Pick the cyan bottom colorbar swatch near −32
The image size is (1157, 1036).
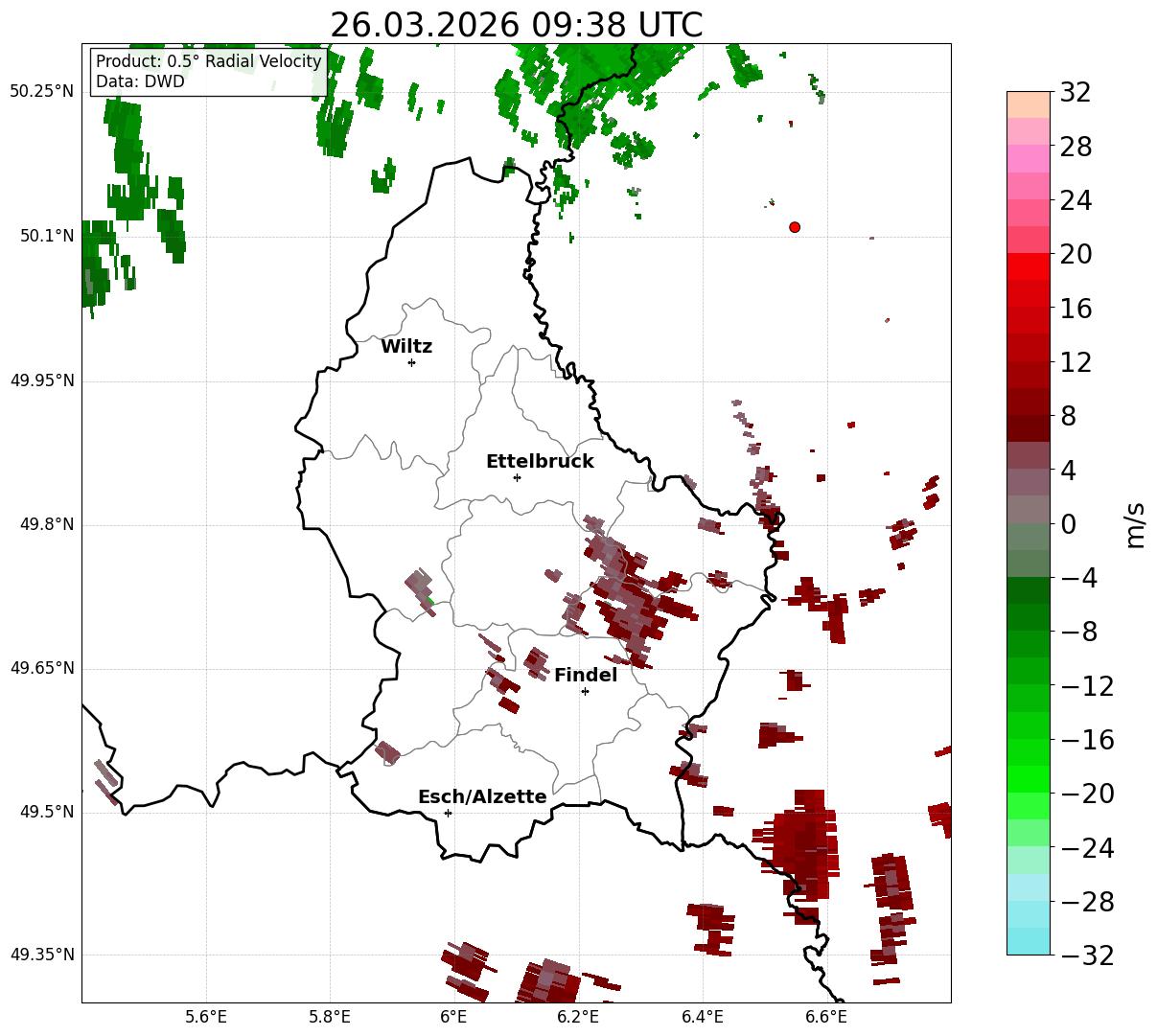point(1029,941)
